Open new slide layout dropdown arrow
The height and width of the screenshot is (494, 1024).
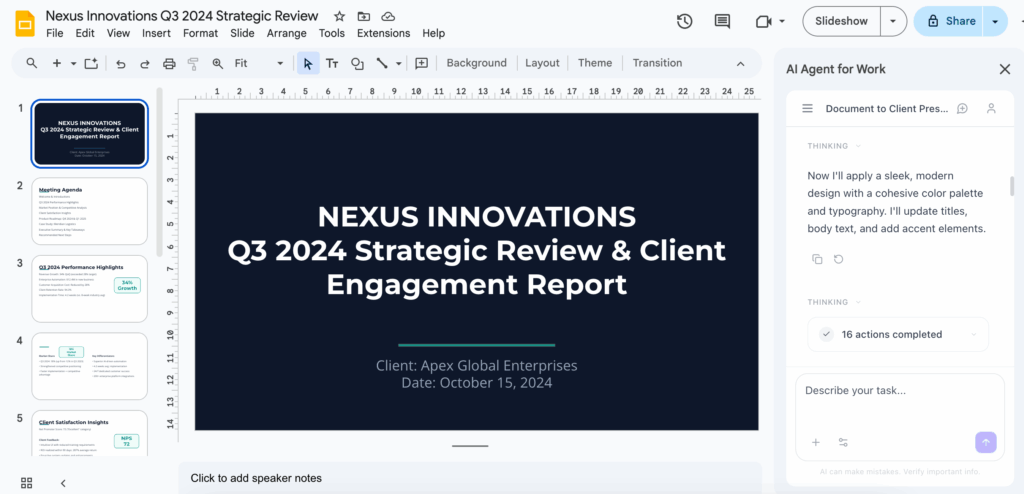pyautogui.click(x=73, y=63)
